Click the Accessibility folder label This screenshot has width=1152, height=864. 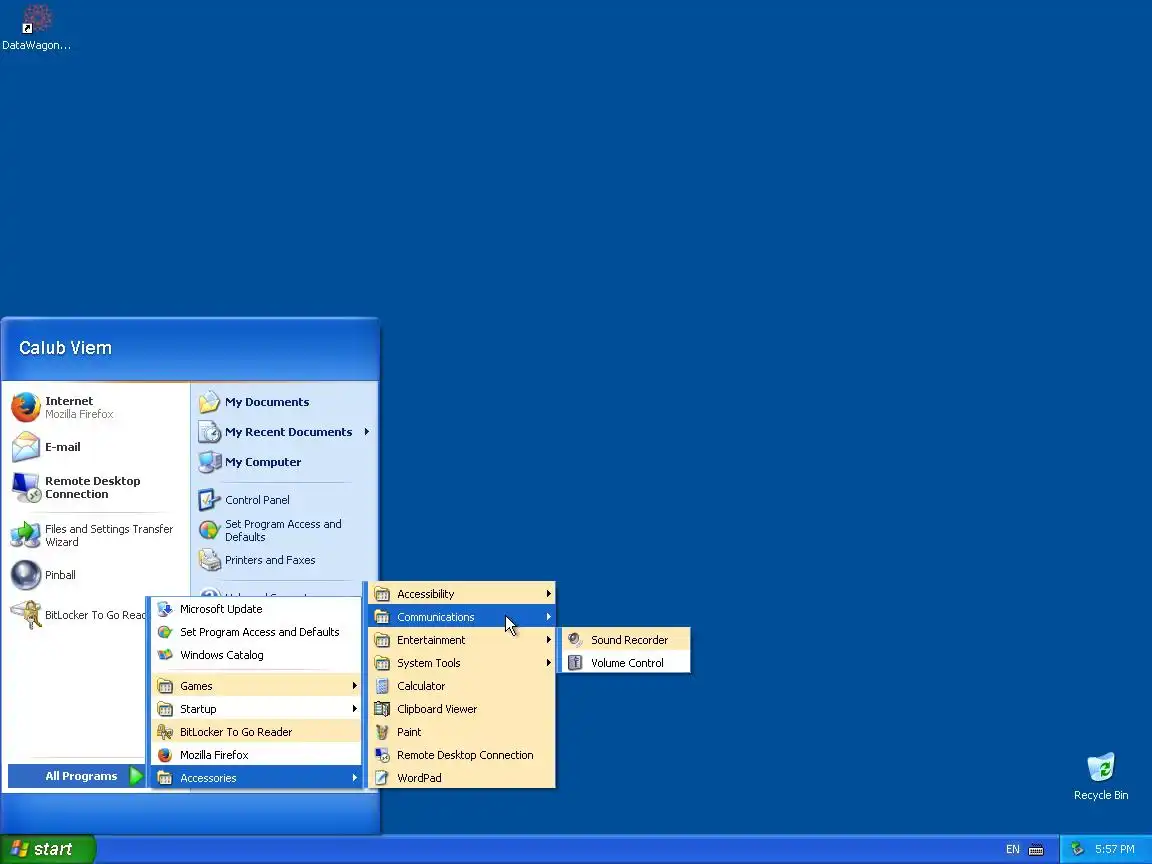[425, 594]
